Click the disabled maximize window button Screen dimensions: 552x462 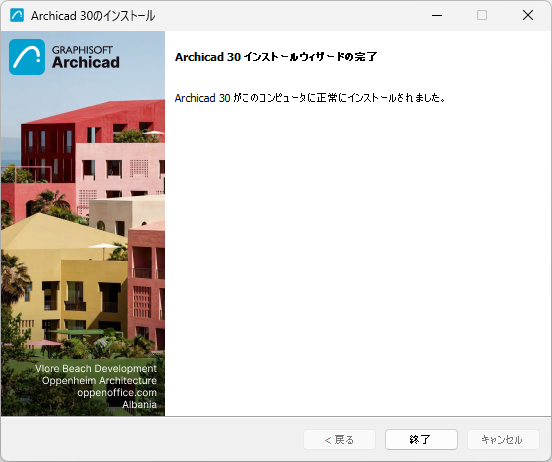[x=482, y=15]
